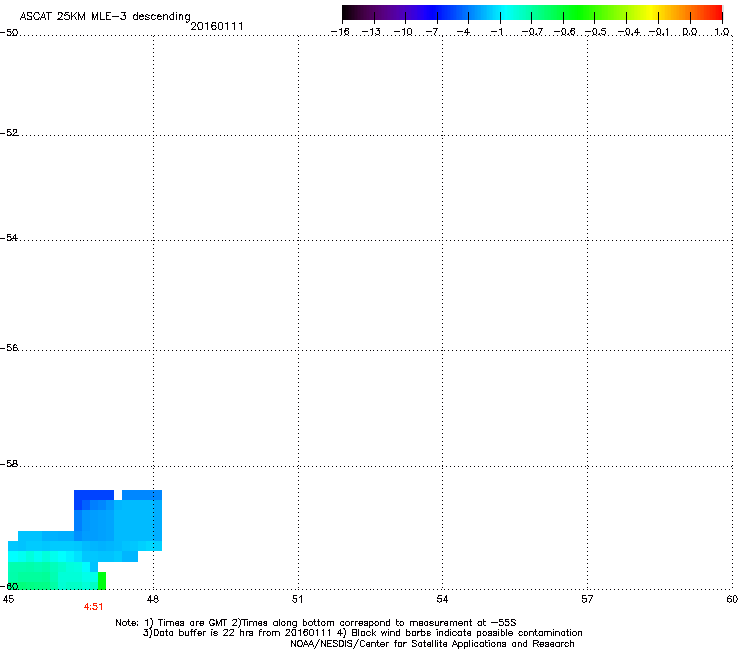The image size is (740, 650).
Task: Click the red end of the color scale
Action: (x=713, y=12)
